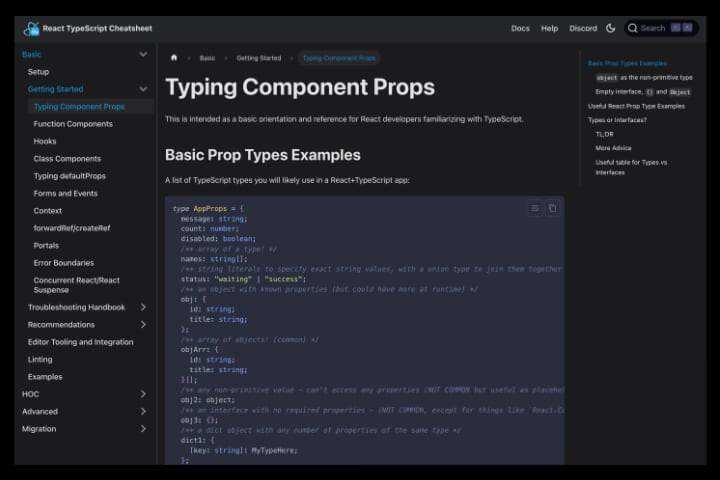Open Concurrent React/React Suspense page

[x=76, y=285]
